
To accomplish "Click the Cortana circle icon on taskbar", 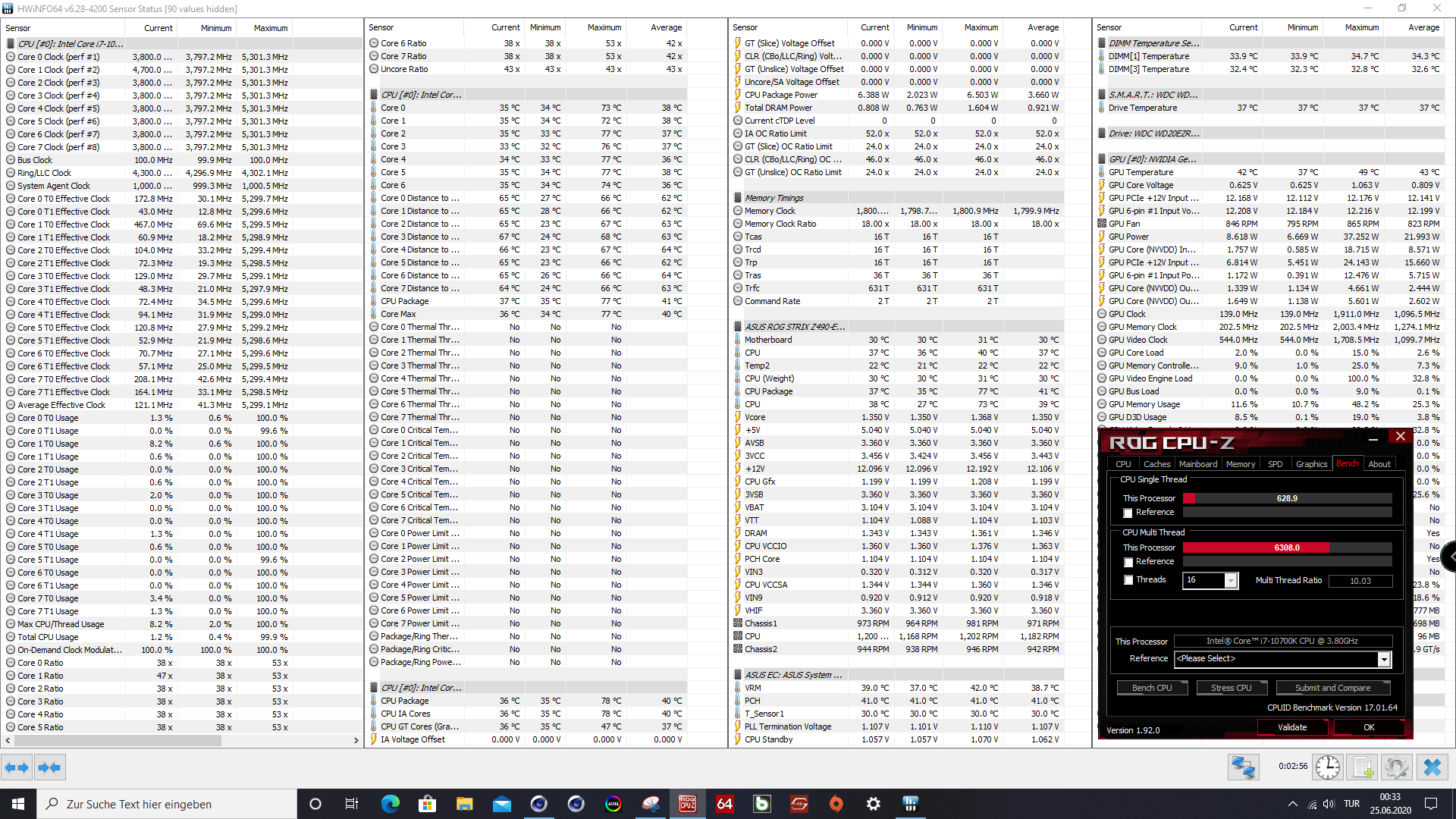I will point(315,804).
